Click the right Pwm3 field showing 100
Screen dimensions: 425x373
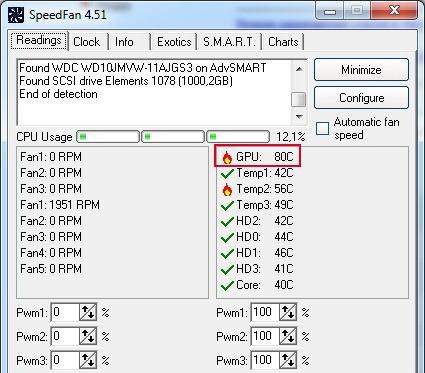coord(265,360)
